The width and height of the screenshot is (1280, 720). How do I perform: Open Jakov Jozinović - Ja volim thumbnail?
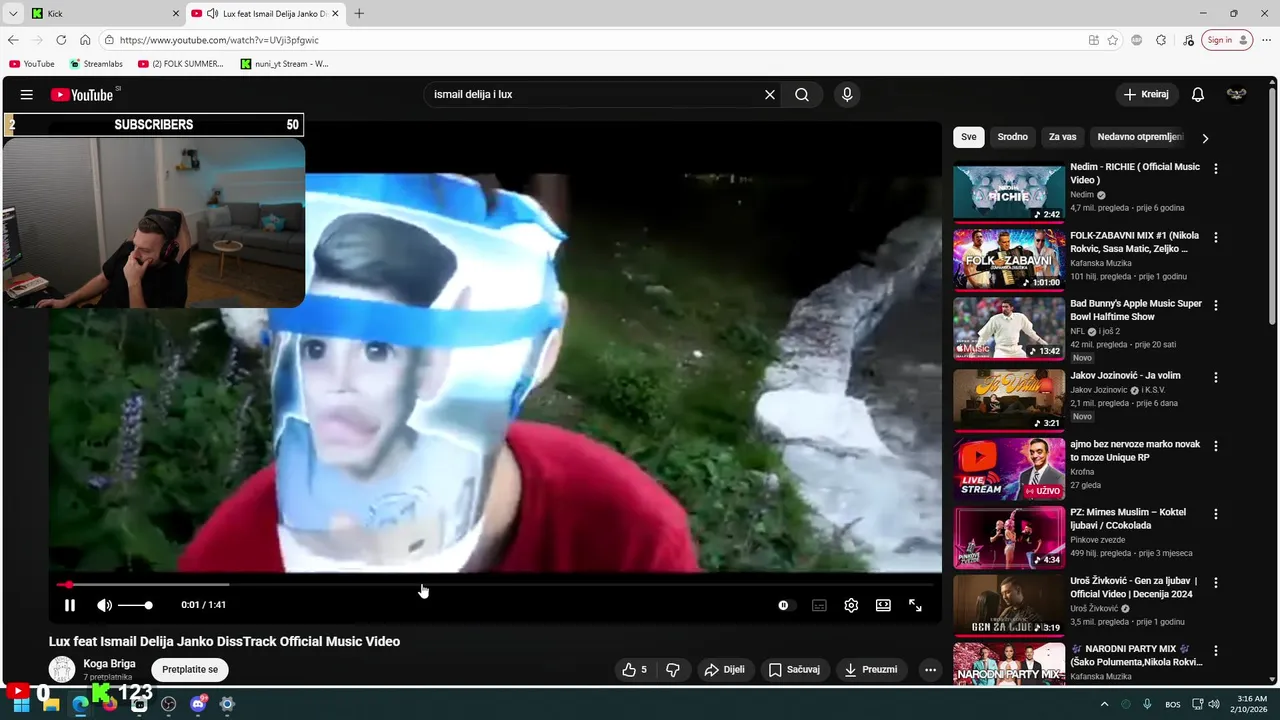point(1008,400)
